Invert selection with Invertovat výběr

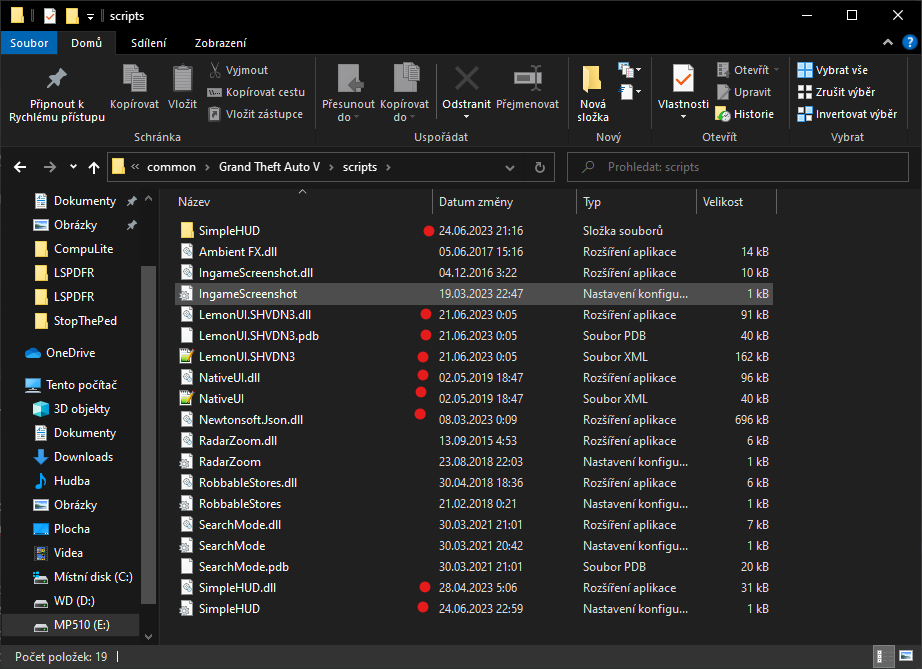(847, 114)
